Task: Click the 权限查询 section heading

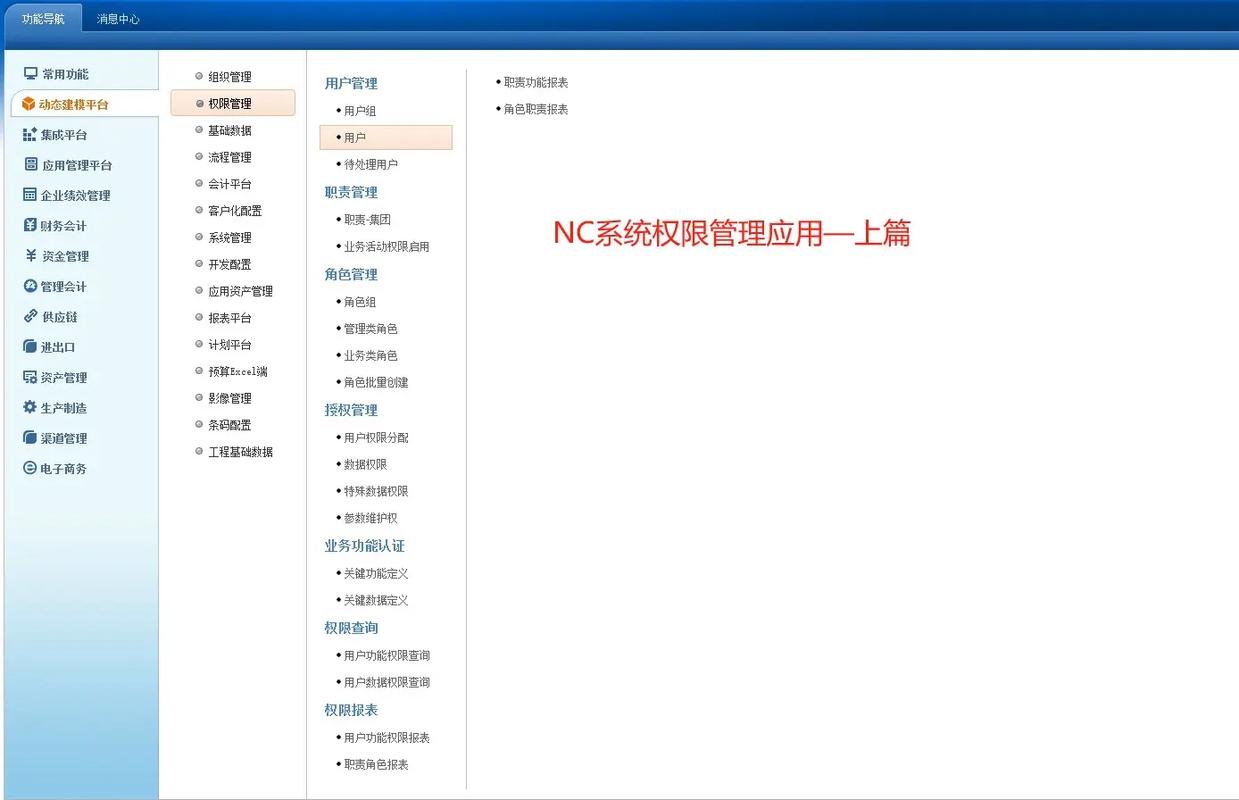Action: pyautogui.click(x=351, y=628)
